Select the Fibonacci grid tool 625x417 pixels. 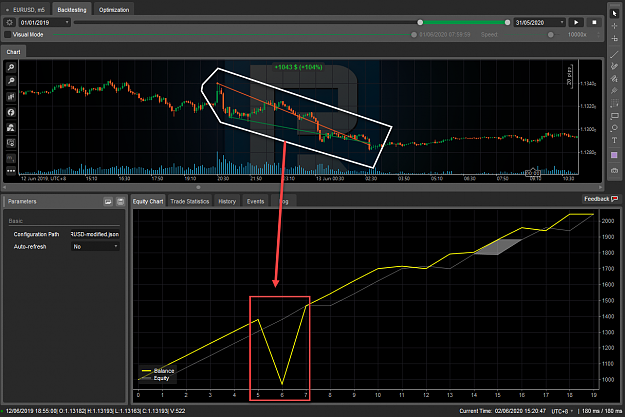pos(614,104)
